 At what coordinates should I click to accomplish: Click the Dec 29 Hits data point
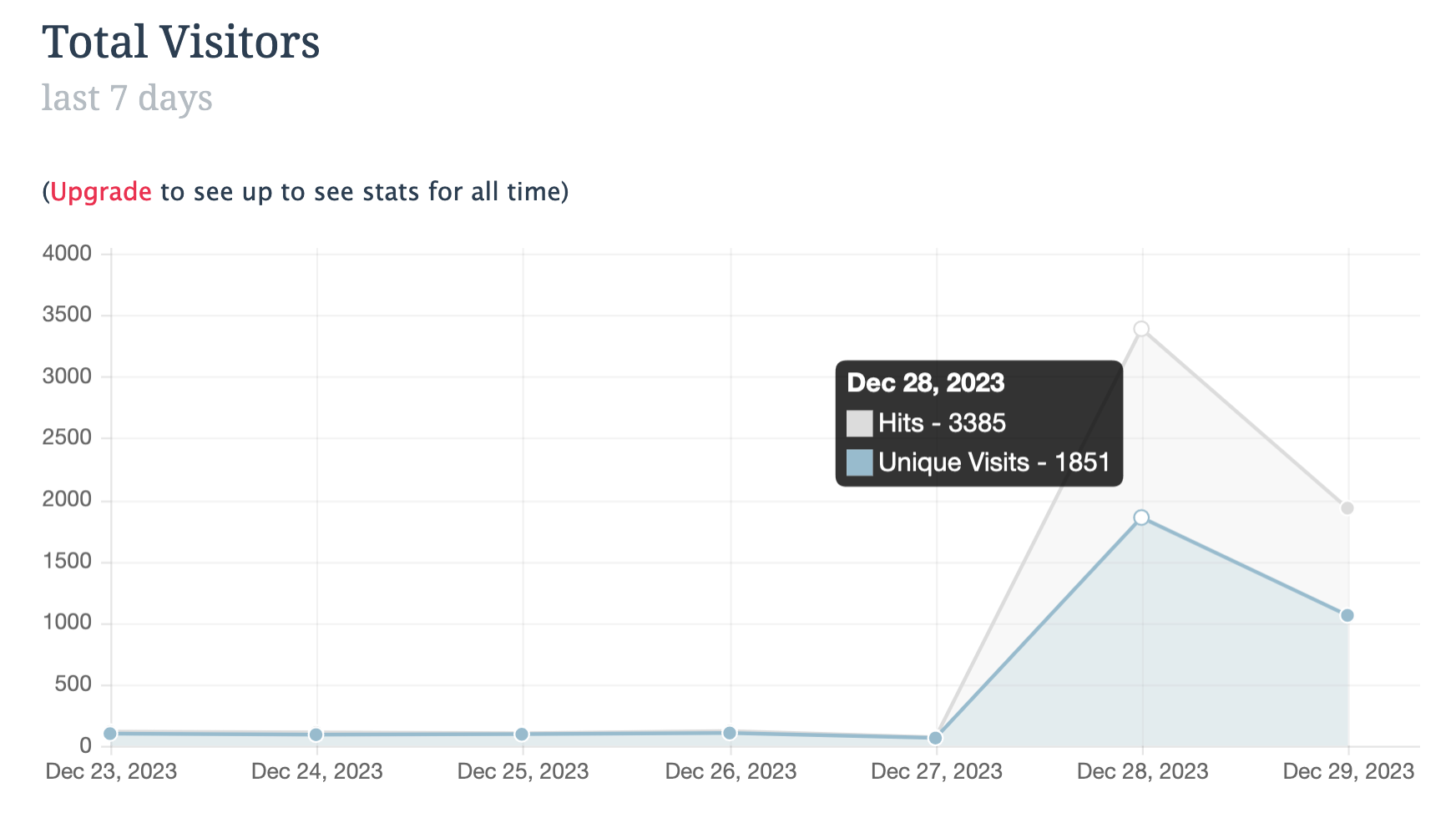point(1347,508)
